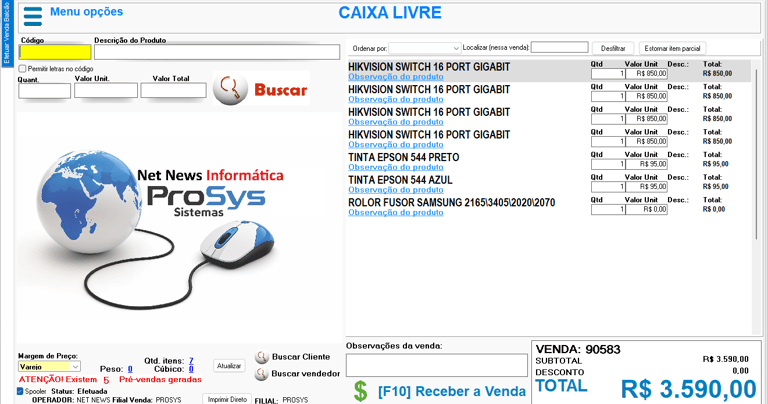Focus the yellow Código input field

pyautogui.click(x=55, y=52)
